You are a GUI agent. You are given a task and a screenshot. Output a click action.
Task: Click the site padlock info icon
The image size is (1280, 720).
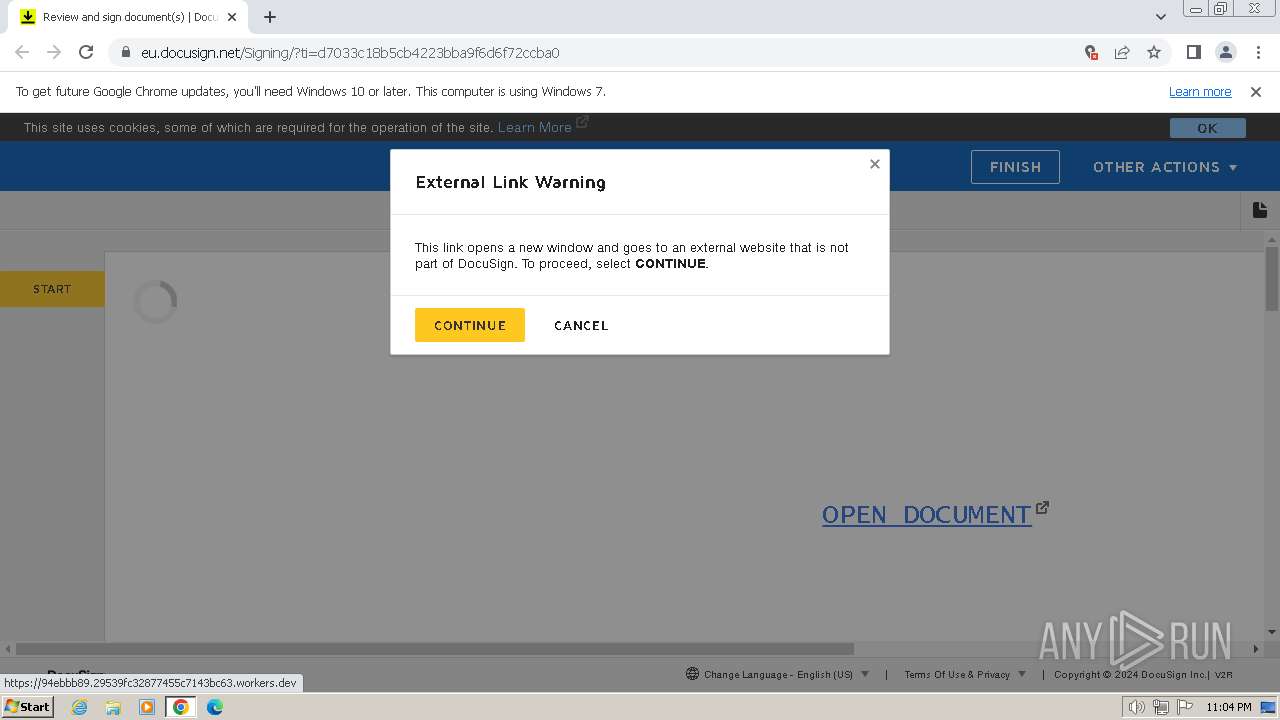(x=125, y=52)
